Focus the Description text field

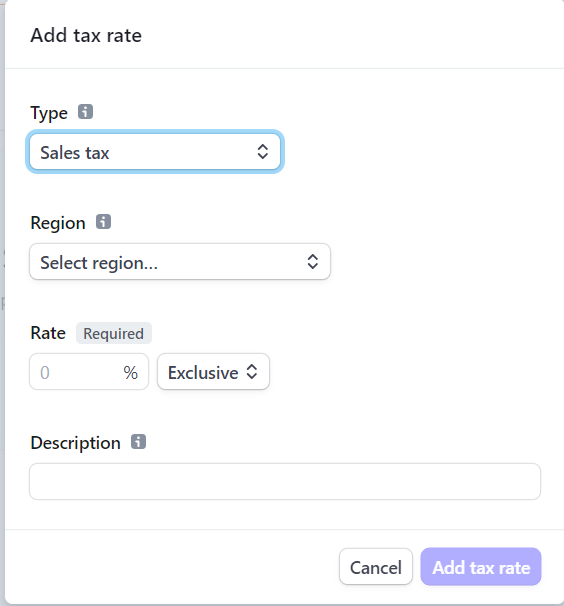(x=285, y=482)
